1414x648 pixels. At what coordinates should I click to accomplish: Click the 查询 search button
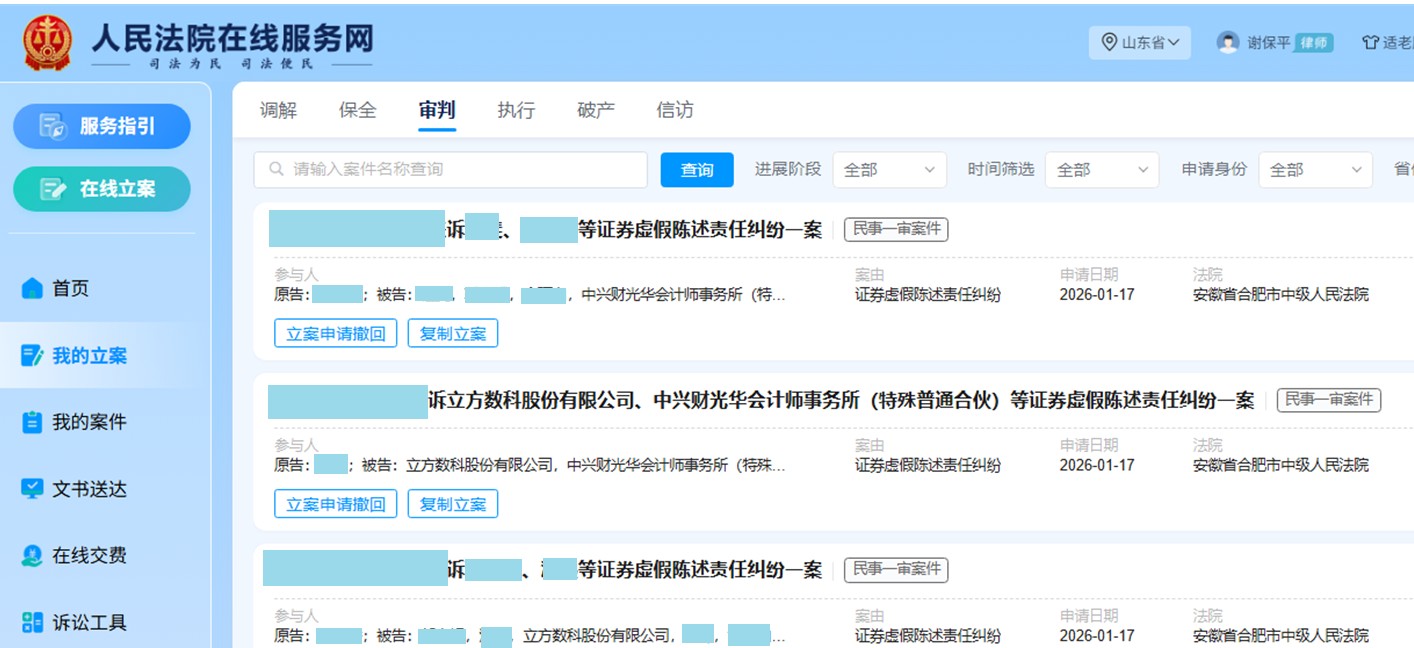[697, 170]
